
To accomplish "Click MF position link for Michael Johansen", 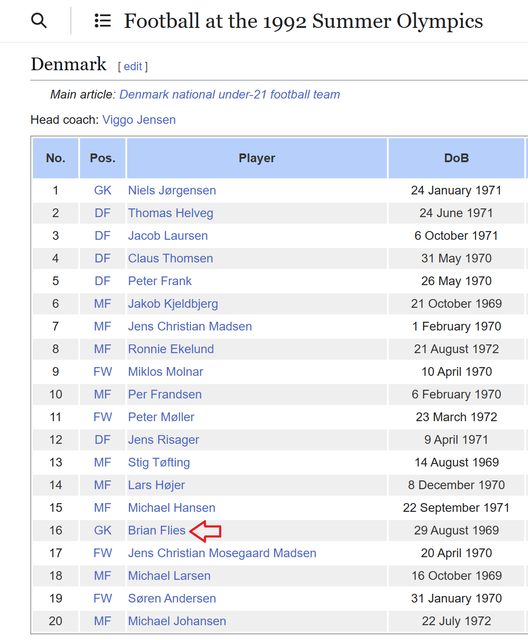I will click(102, 621).
